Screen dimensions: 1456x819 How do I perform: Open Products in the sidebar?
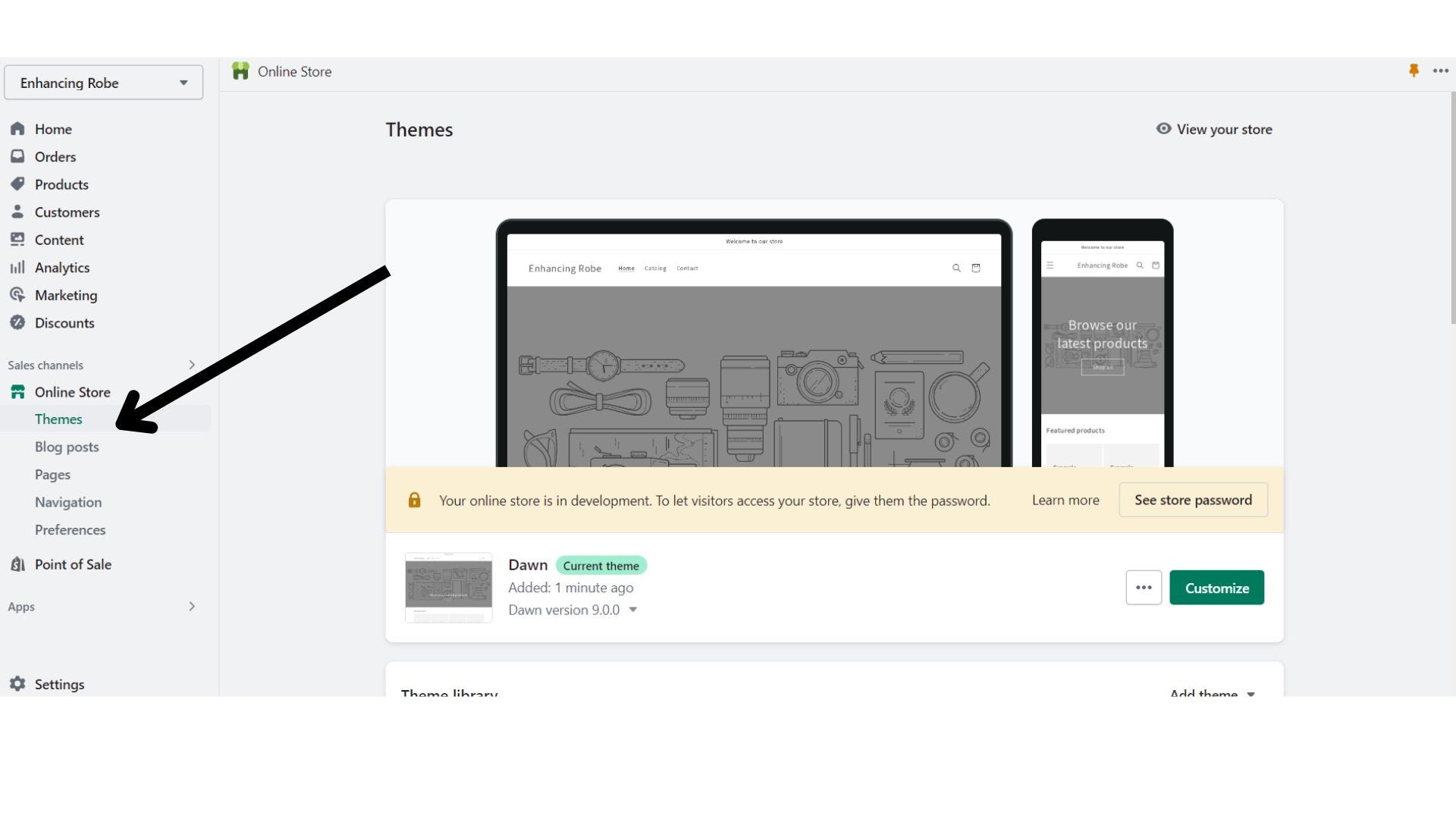61,184
